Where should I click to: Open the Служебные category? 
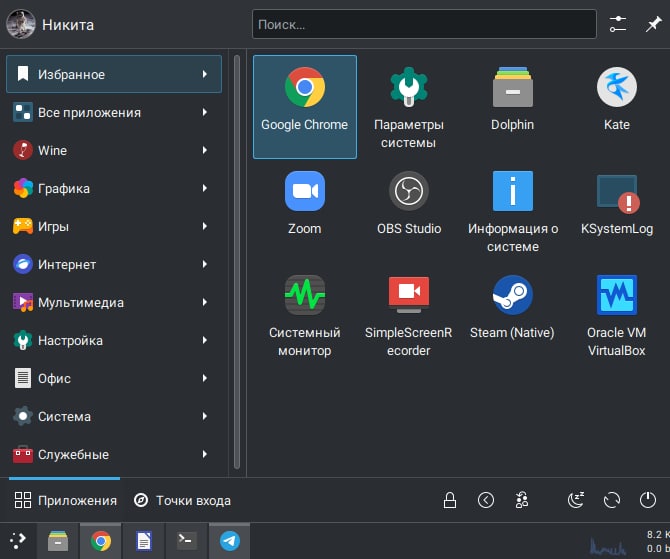pyautogui.click(x=114, y=454)
